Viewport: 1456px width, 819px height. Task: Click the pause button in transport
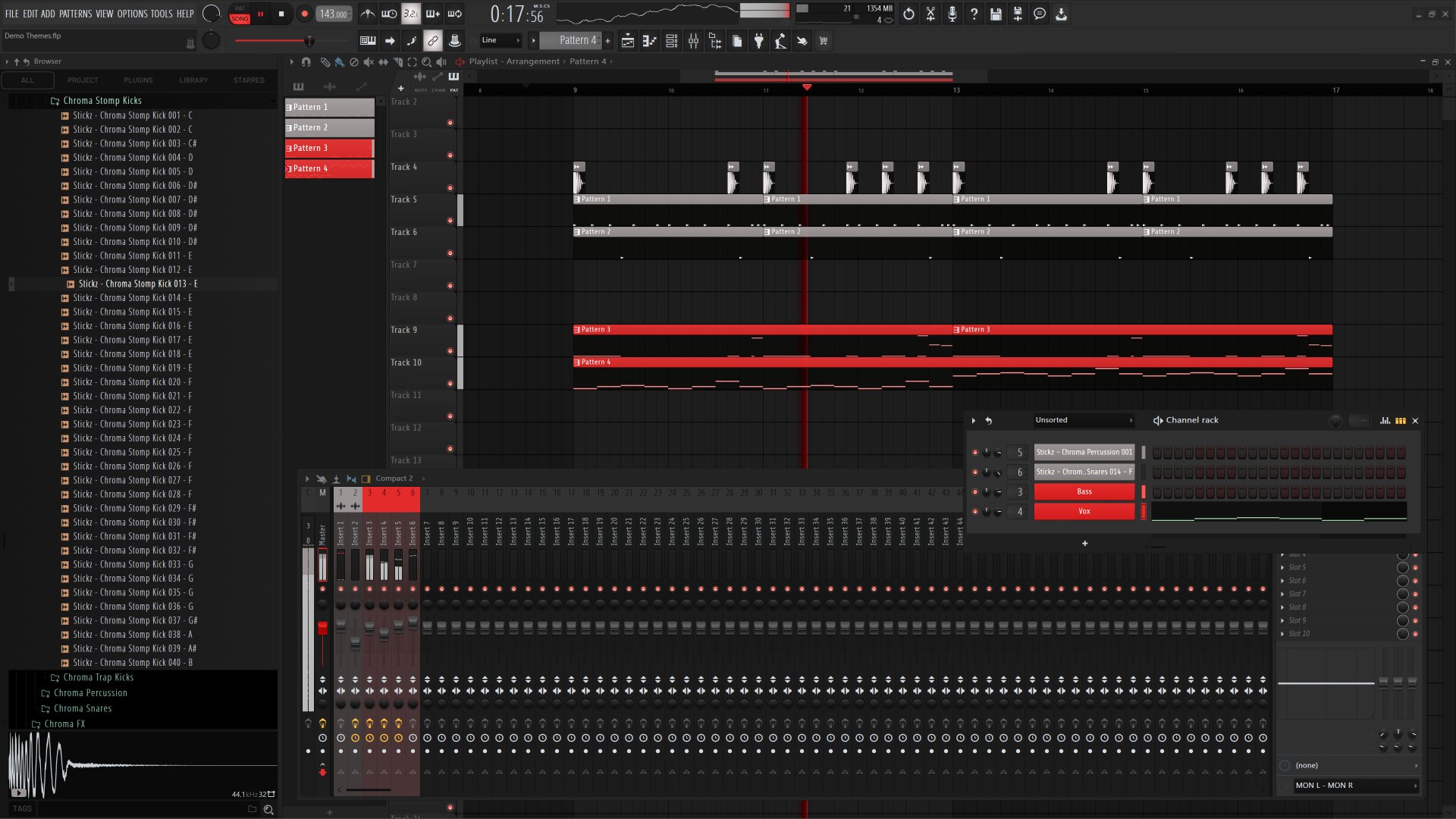(x=261, y=14)
